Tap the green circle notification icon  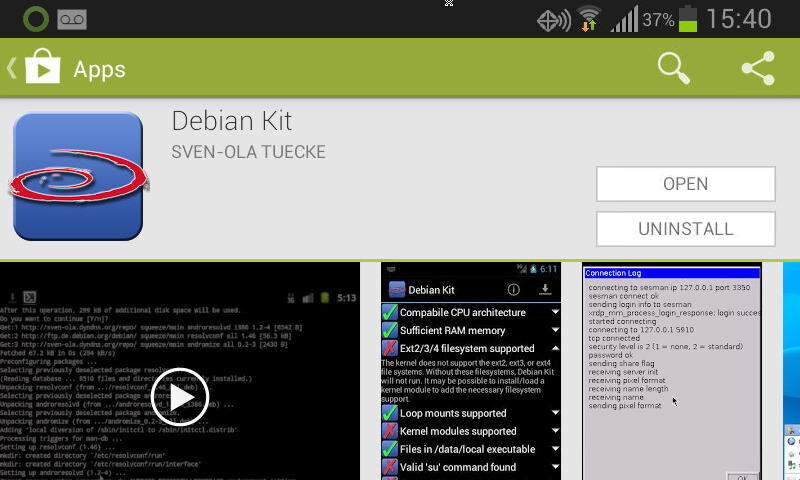36,19
